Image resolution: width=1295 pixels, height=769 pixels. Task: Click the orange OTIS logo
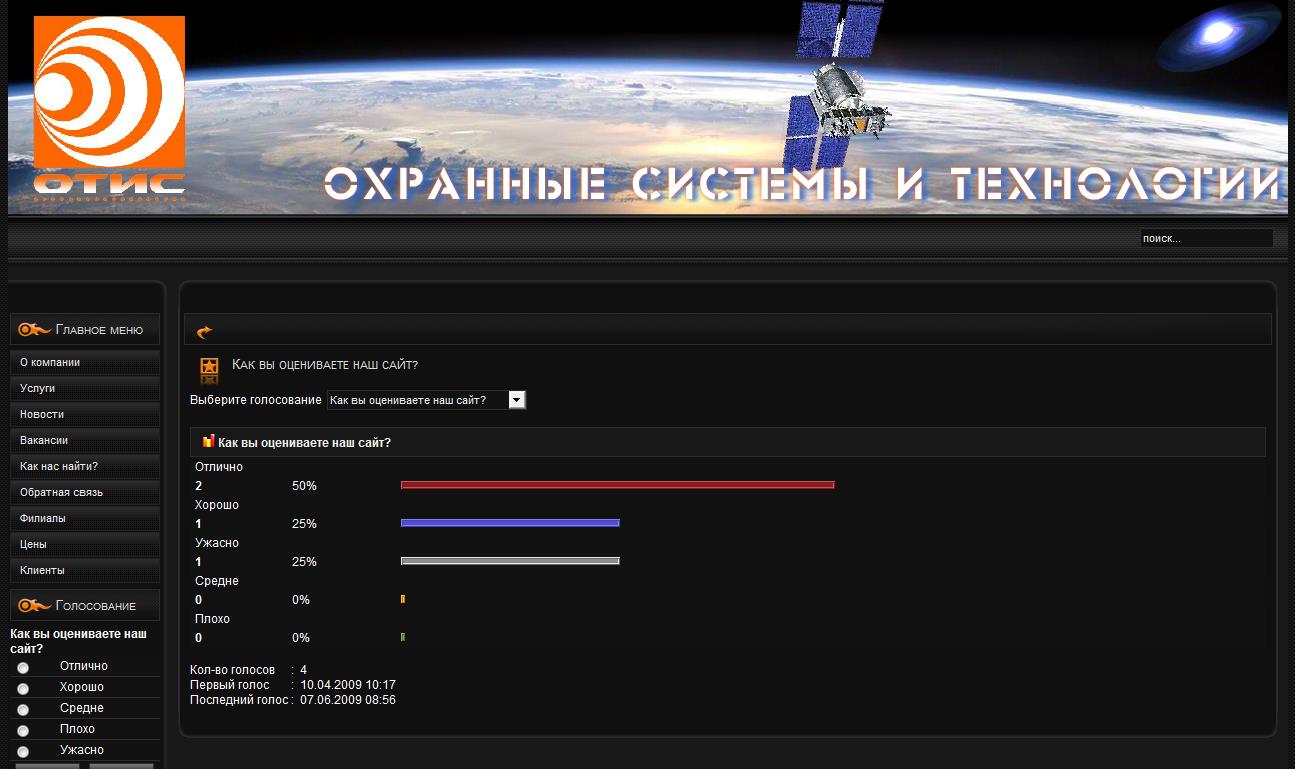pos(109,106)
